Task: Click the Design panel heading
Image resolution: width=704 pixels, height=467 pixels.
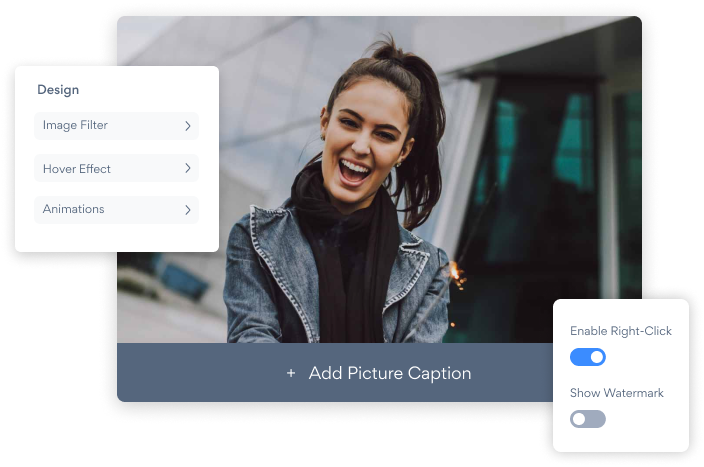Action: click(x=58, y=90)
